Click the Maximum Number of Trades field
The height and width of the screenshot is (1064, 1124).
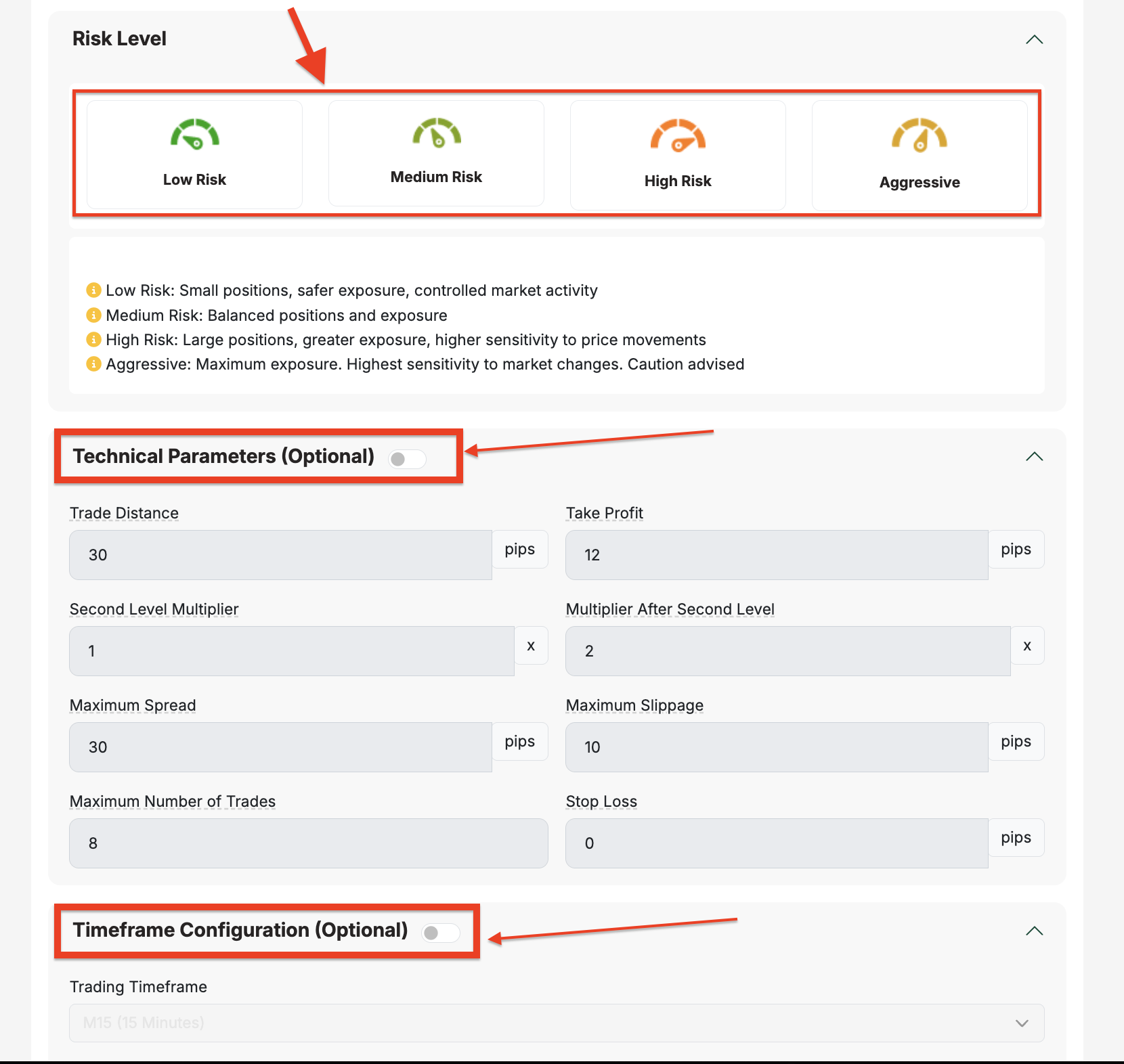pos(308,843)
